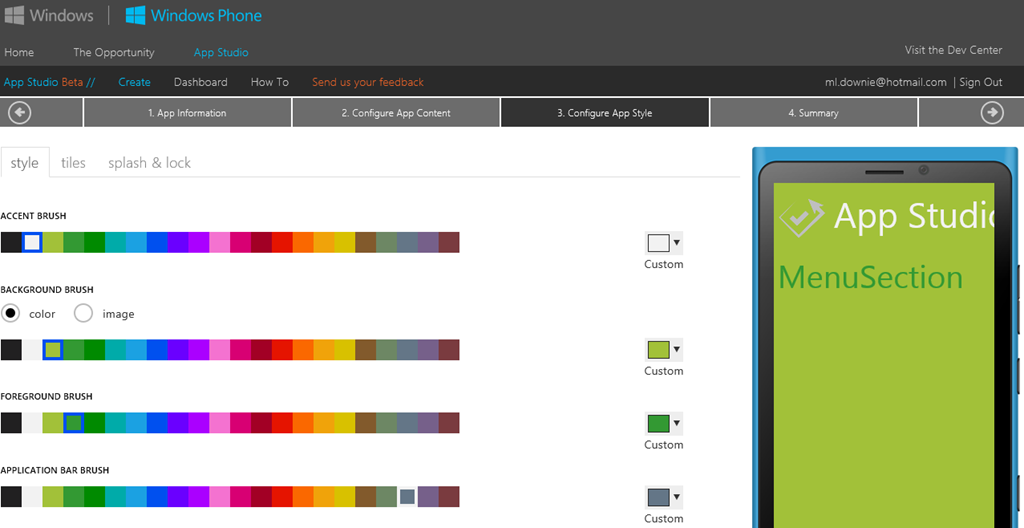Click Visit the Dev Center link

(953, 50)
